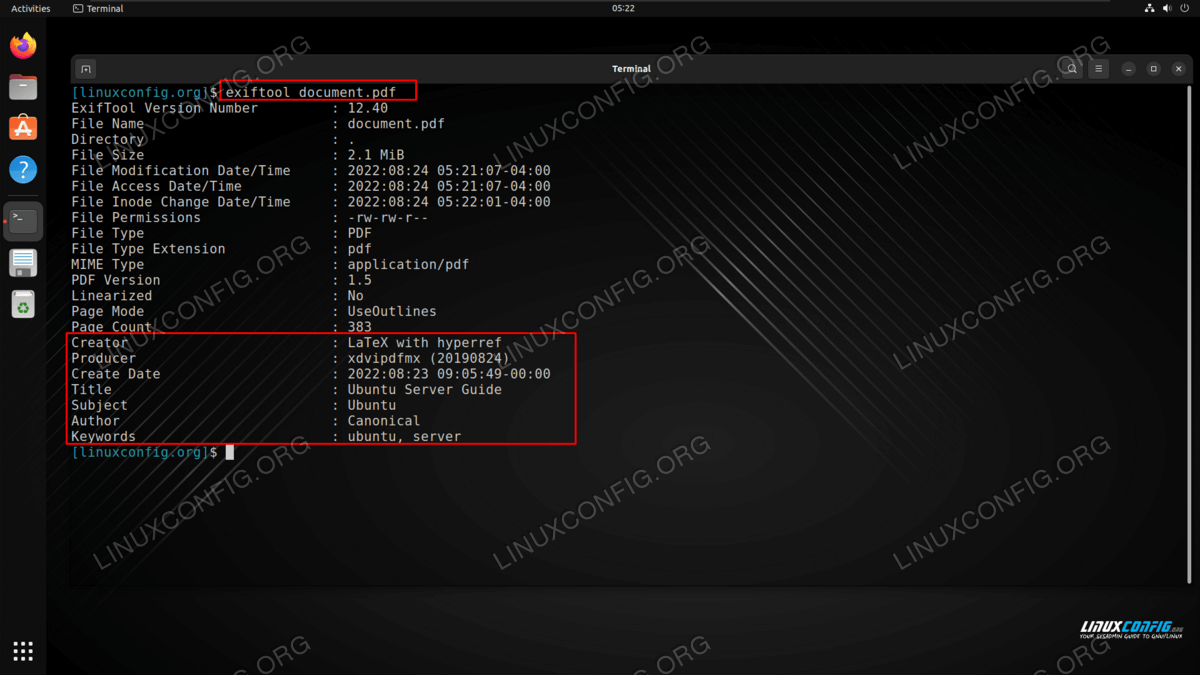
Task: Click the Producer value 'xdvipdfmx (20190824)'
Action: pos(429,358)
